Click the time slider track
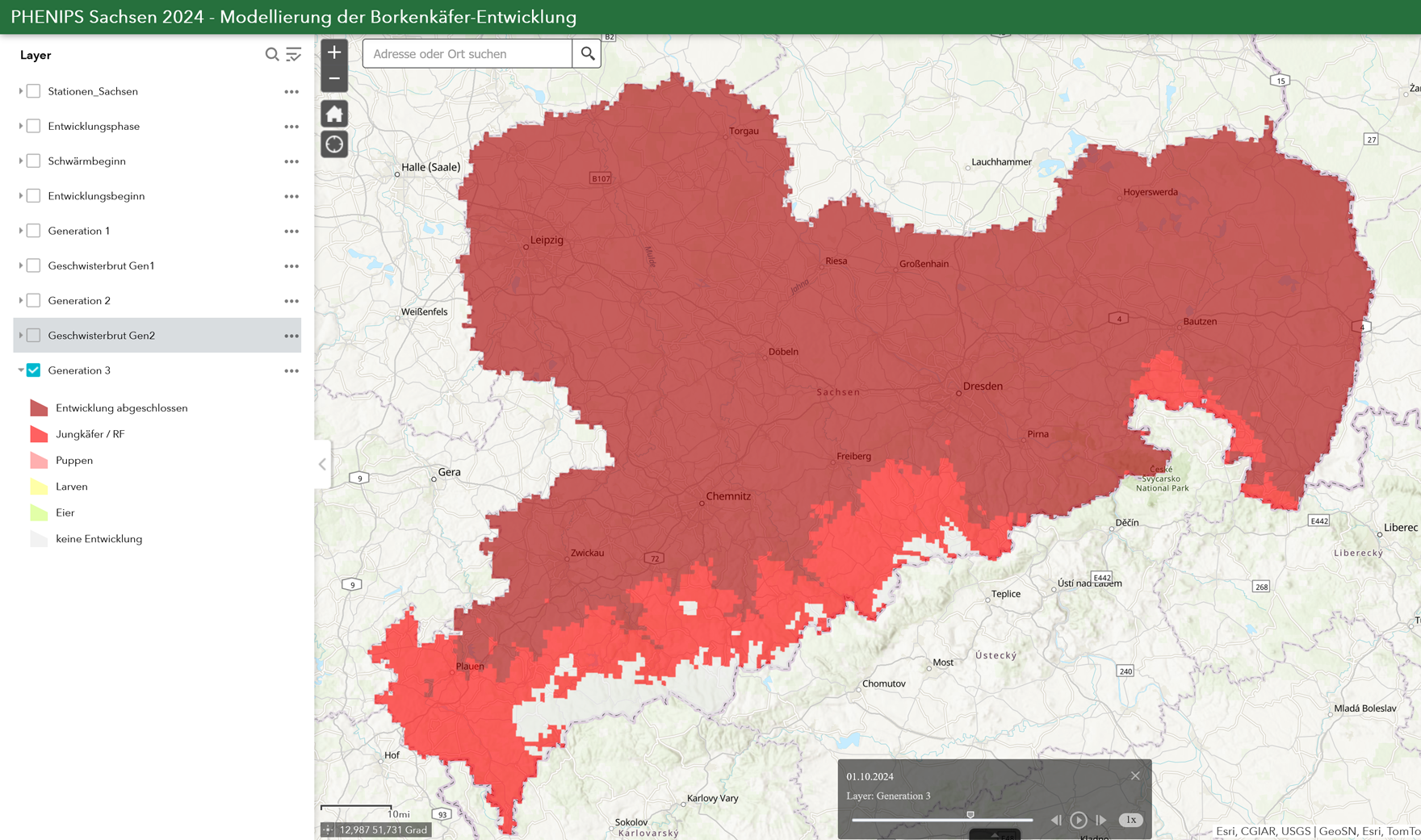This screenshot has height=840, width=1421. click(x=942, y=820)
